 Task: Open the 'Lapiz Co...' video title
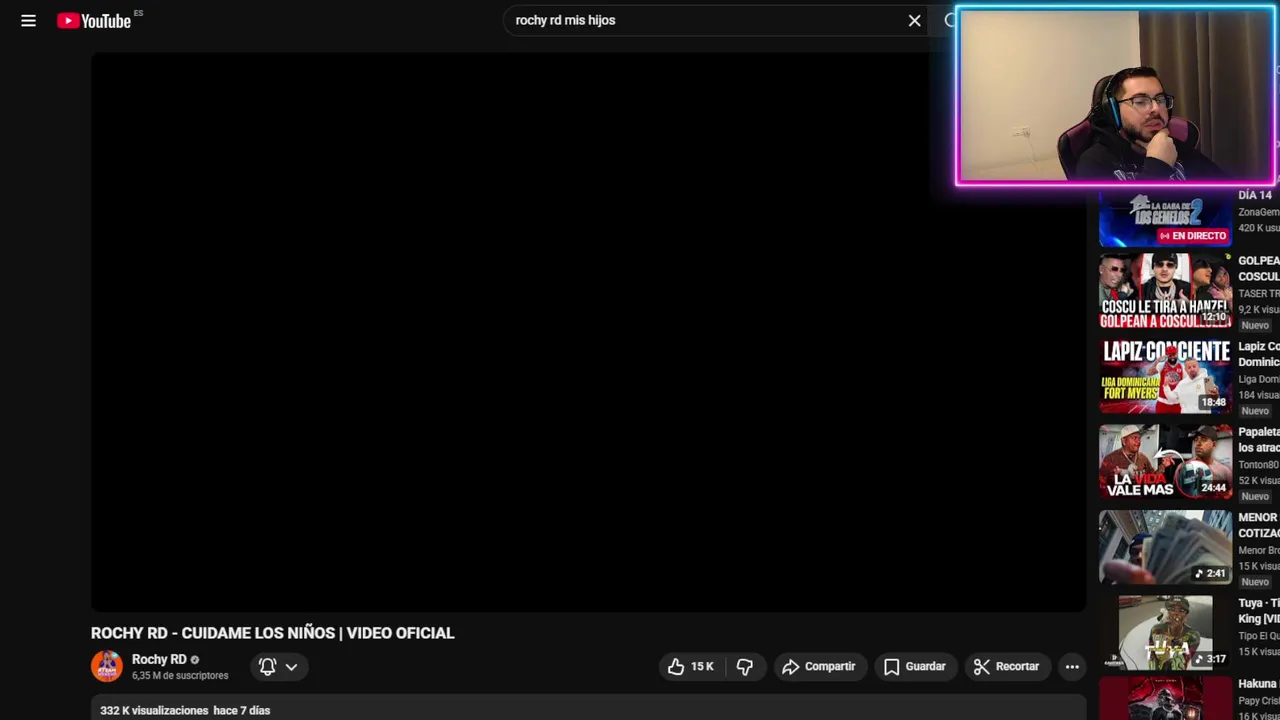pos(1259,354)
